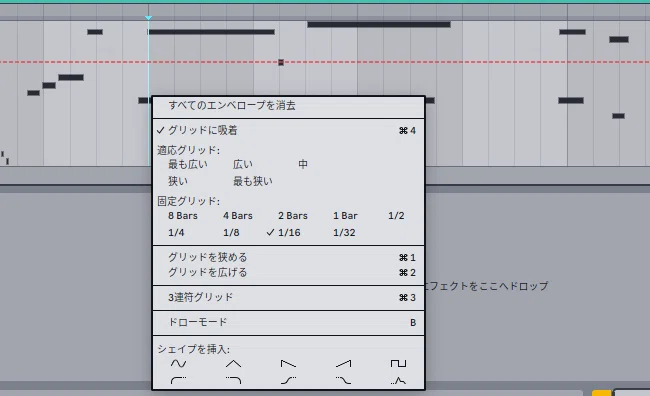Viewport: 650px width, 396px height.
Task: Set fixed grid to 2 Bars
Action: coord(293,216)
